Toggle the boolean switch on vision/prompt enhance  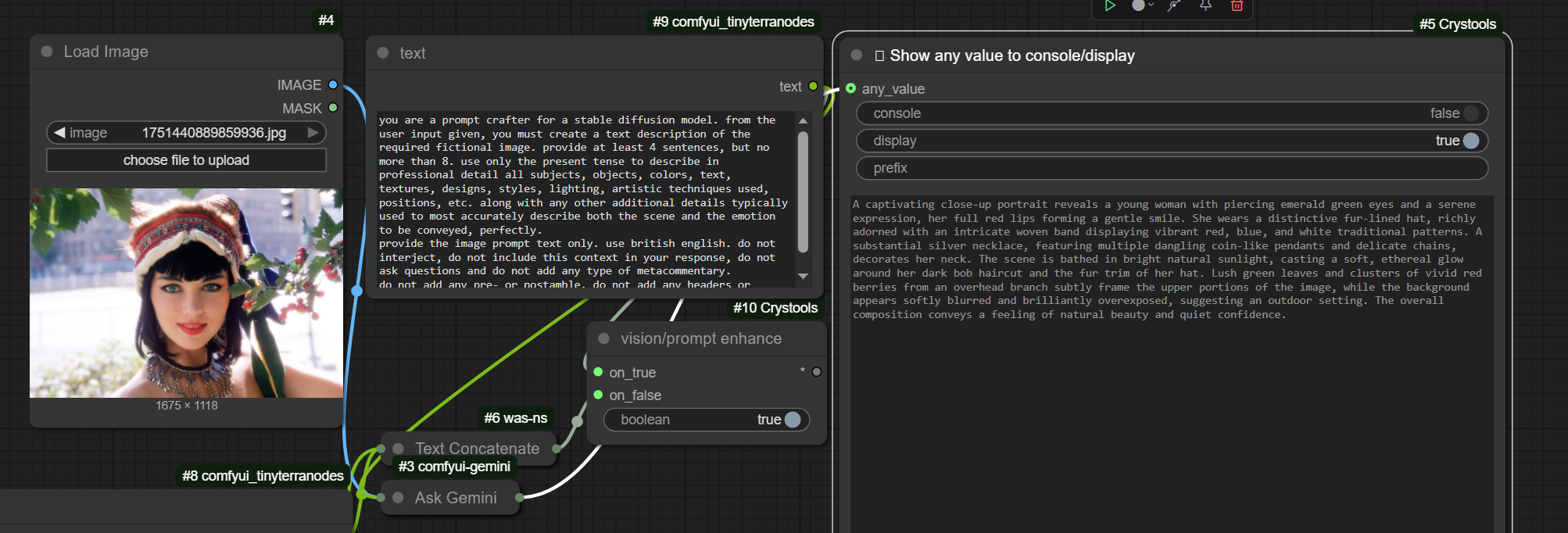pos(793,420)
